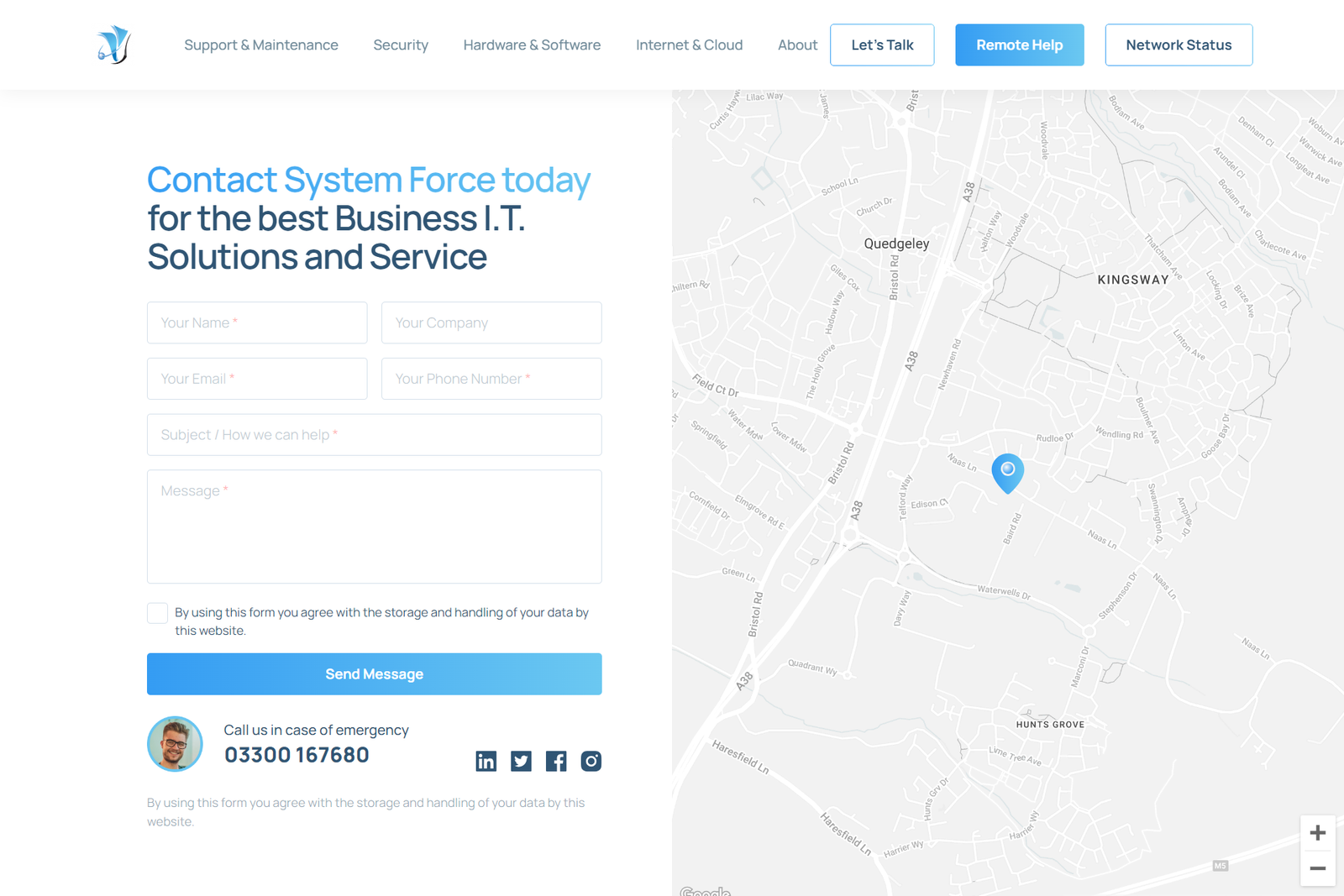
Task: Click the blue map location pin
Action: click(1007, 473)
